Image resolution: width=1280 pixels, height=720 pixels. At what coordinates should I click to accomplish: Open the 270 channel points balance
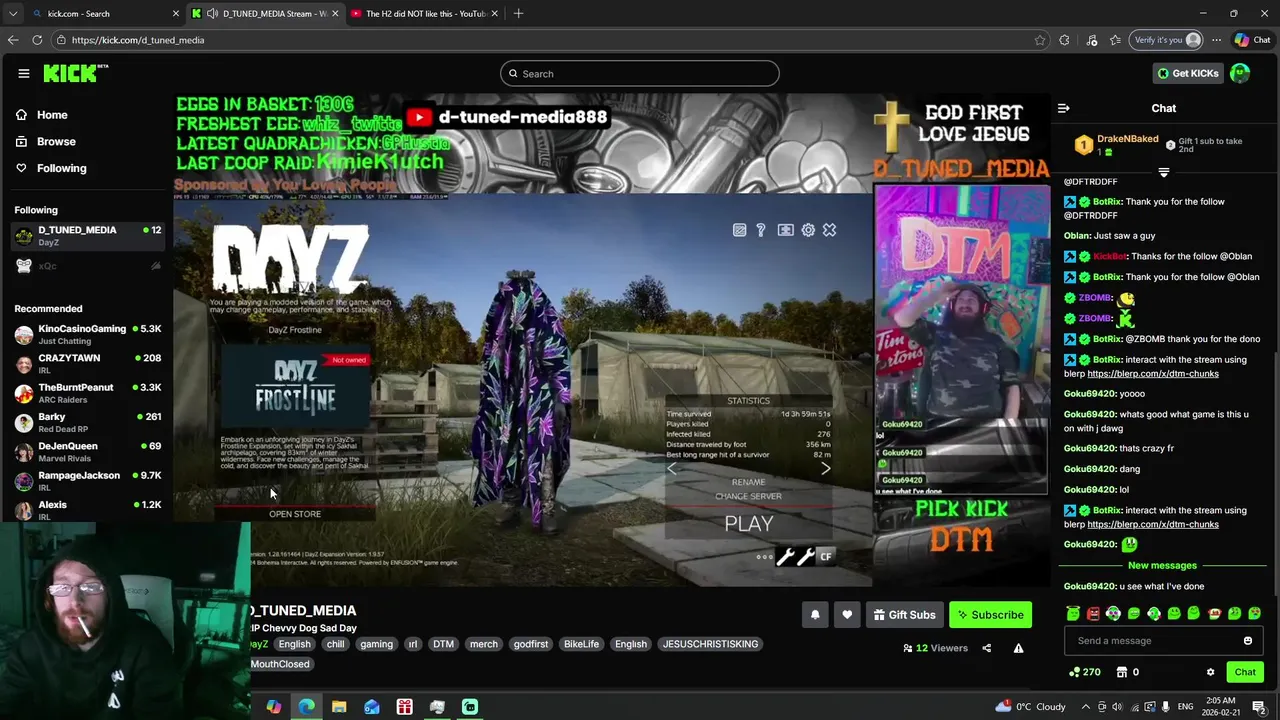pyautogui.click(x=1084, y=672)
